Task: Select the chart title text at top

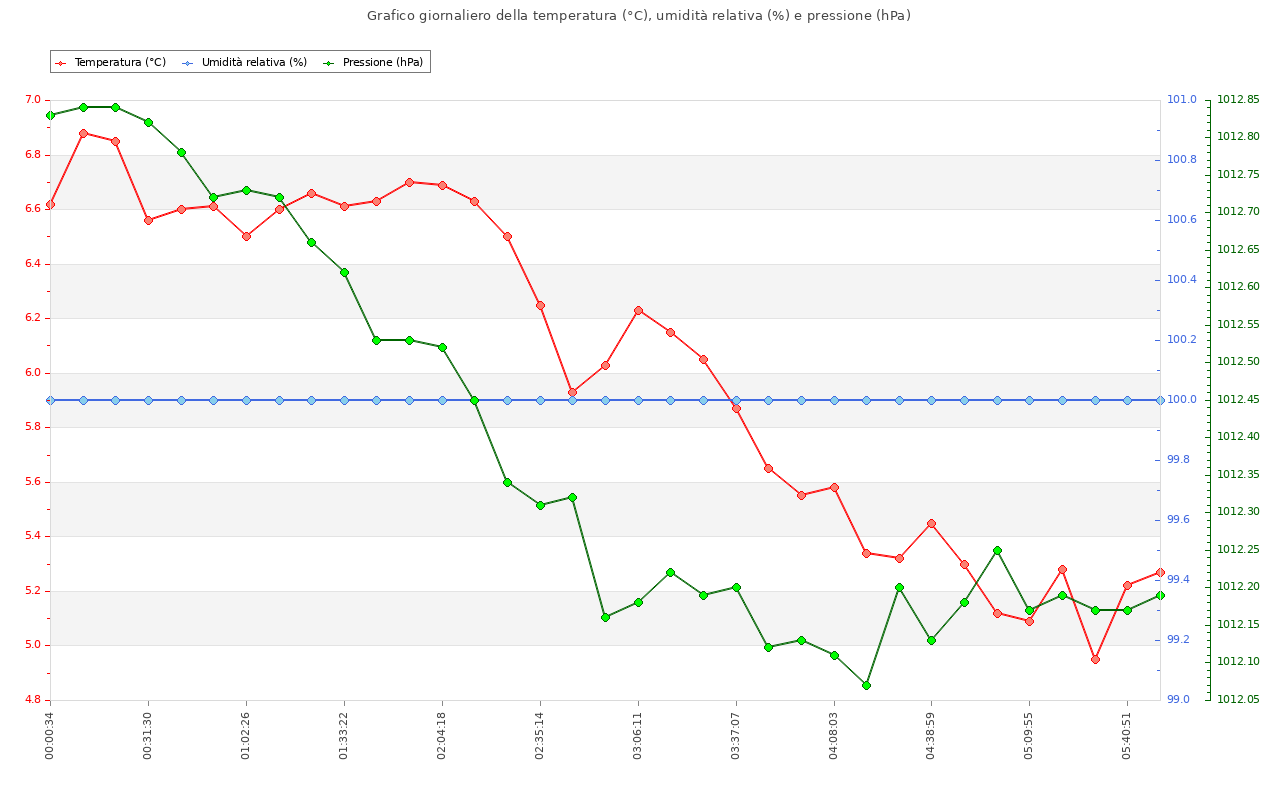Action: pyautogui.click(x=639, y=16)
